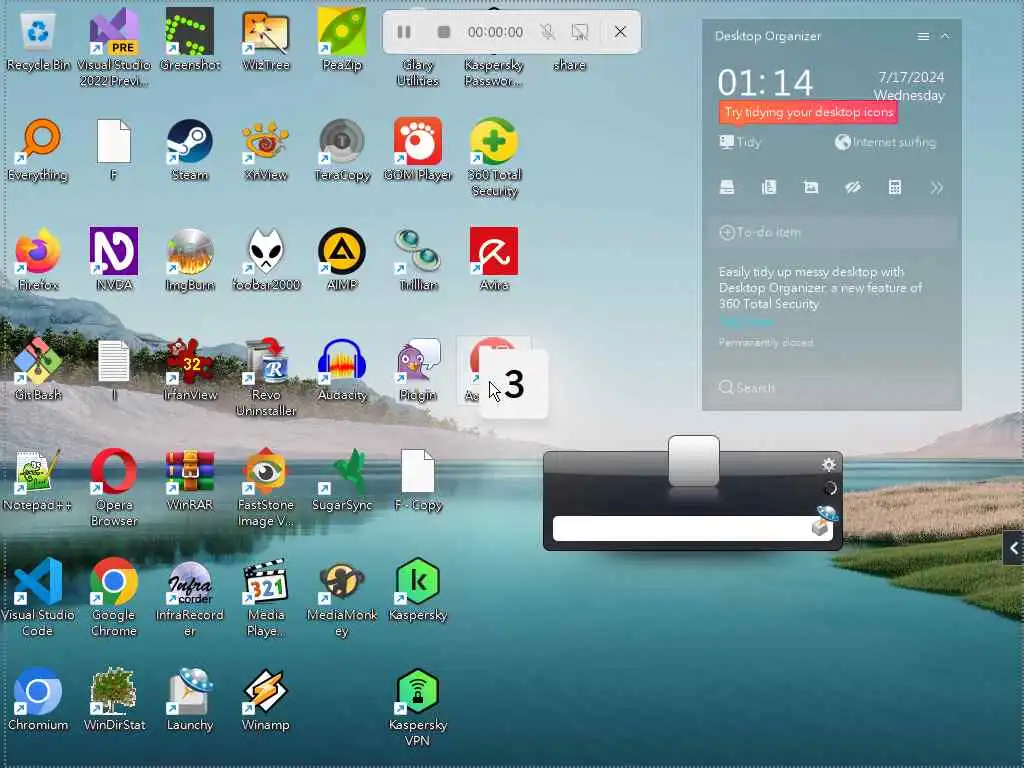Toggle hide desktop icons eye button
This screenshot has height=768, width=1024.
[853, 188]
